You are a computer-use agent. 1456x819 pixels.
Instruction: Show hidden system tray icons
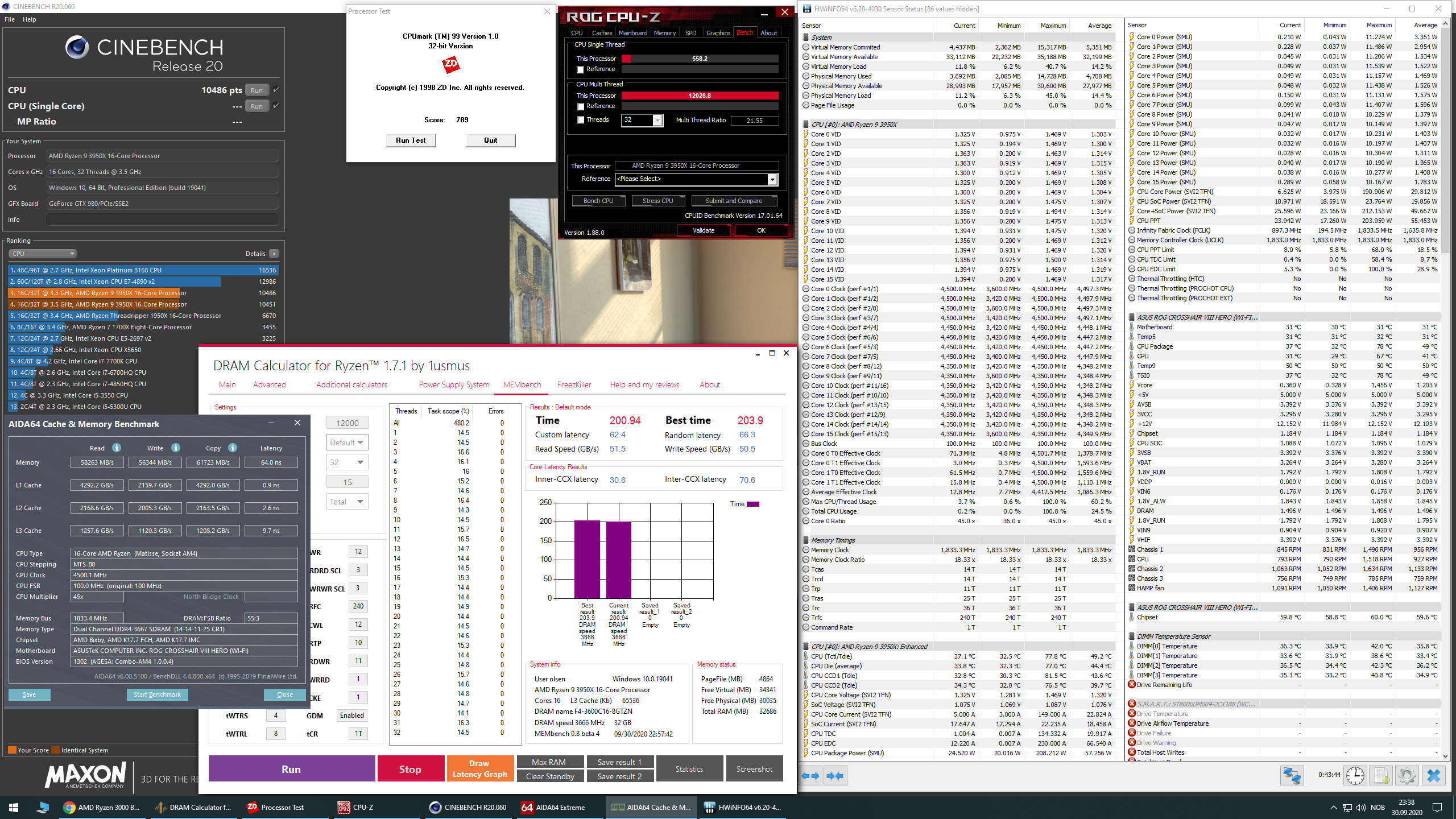1333,807
